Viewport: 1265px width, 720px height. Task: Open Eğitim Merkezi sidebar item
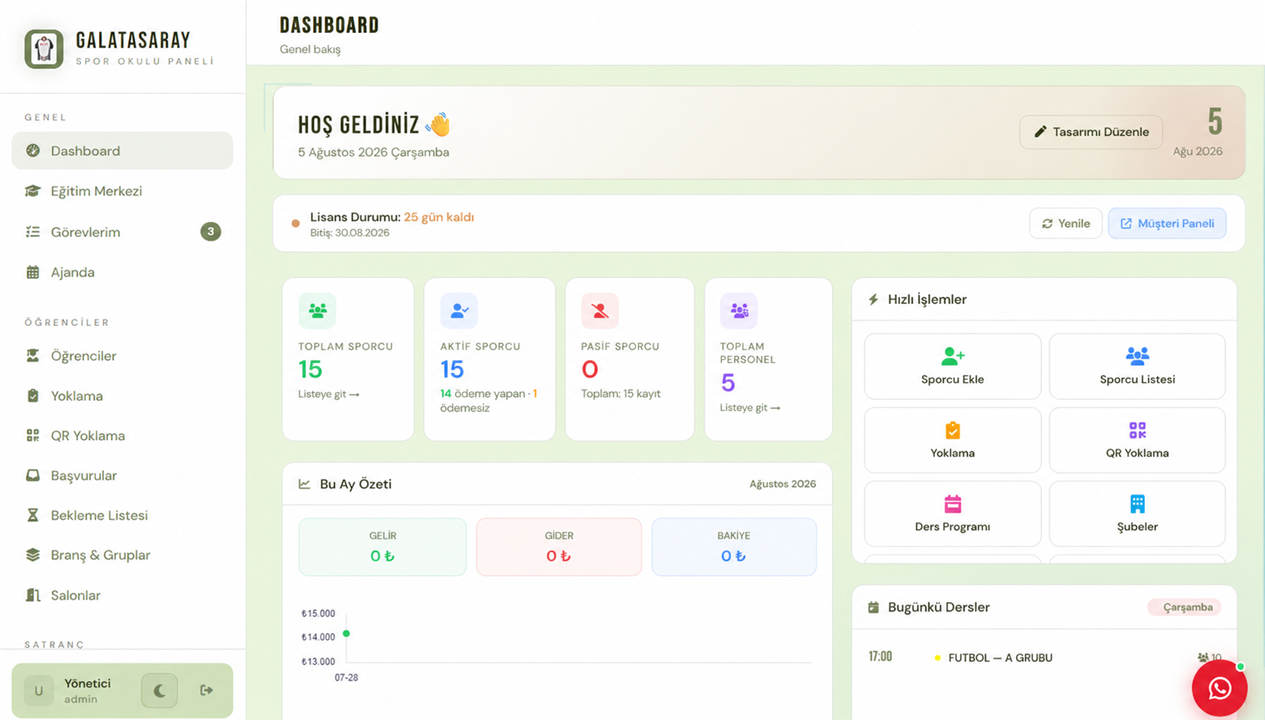pos(122,191)
